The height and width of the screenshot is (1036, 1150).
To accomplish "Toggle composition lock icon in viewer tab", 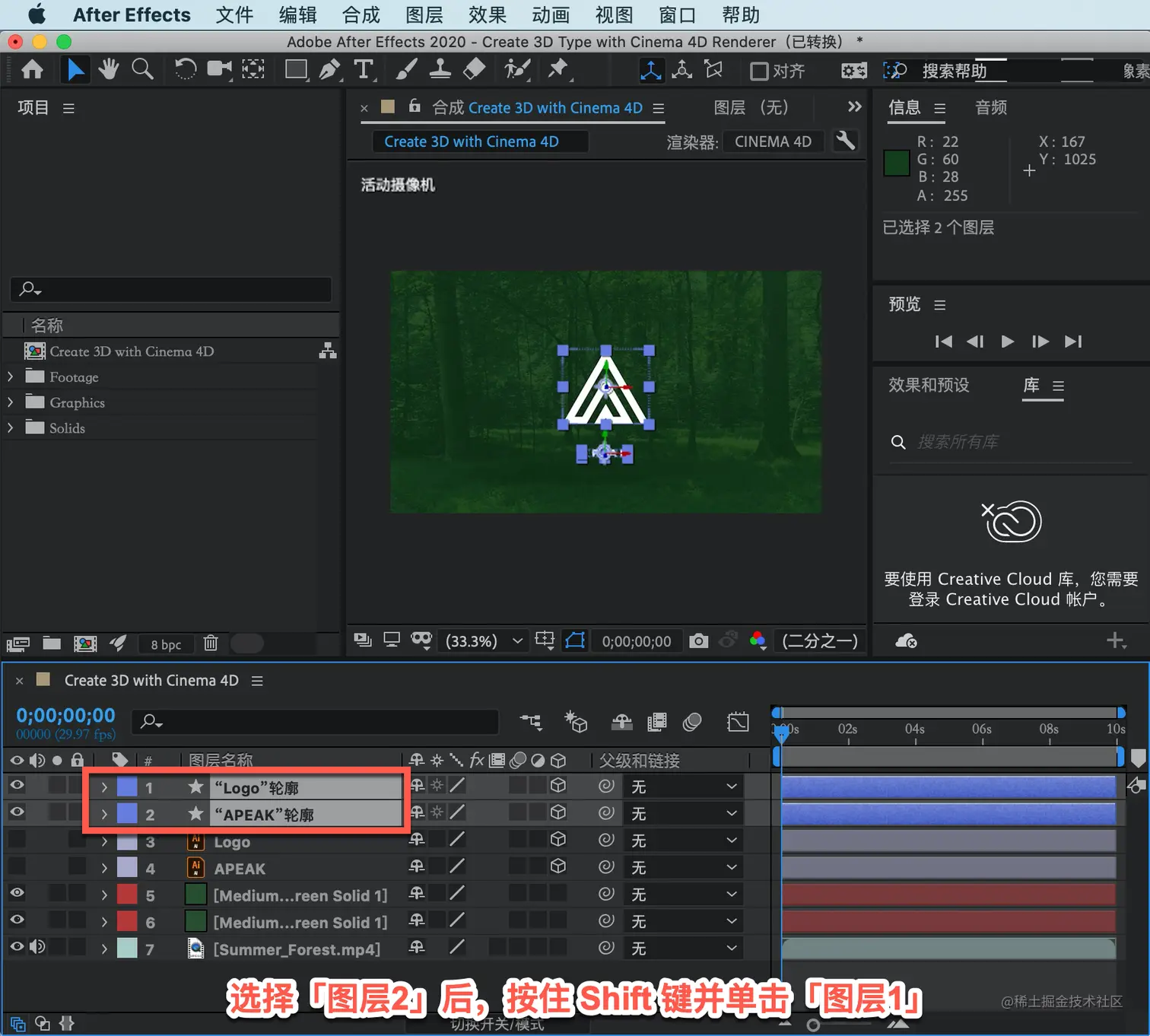I will click(415, 106).
